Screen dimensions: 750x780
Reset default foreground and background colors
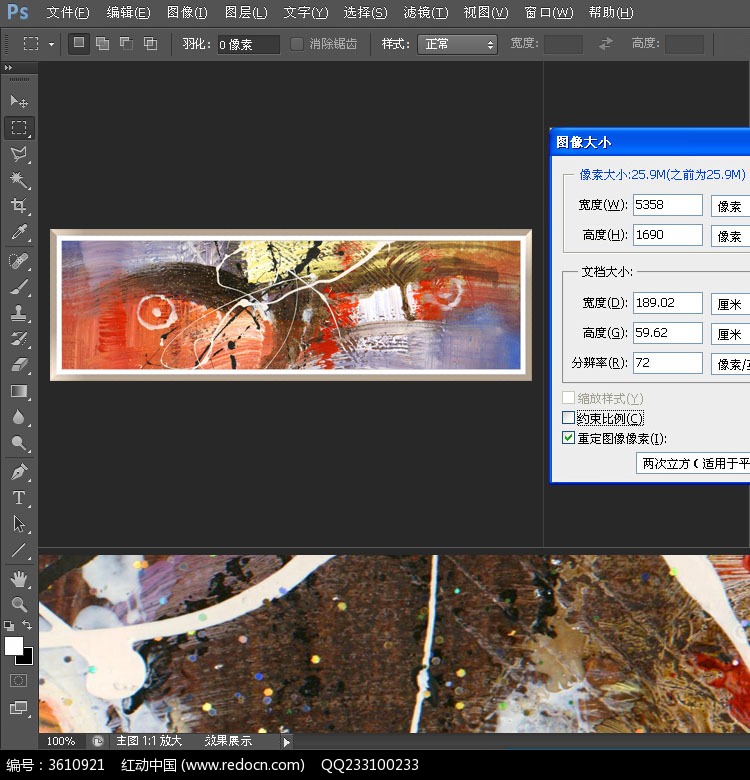tap(8, 625)
